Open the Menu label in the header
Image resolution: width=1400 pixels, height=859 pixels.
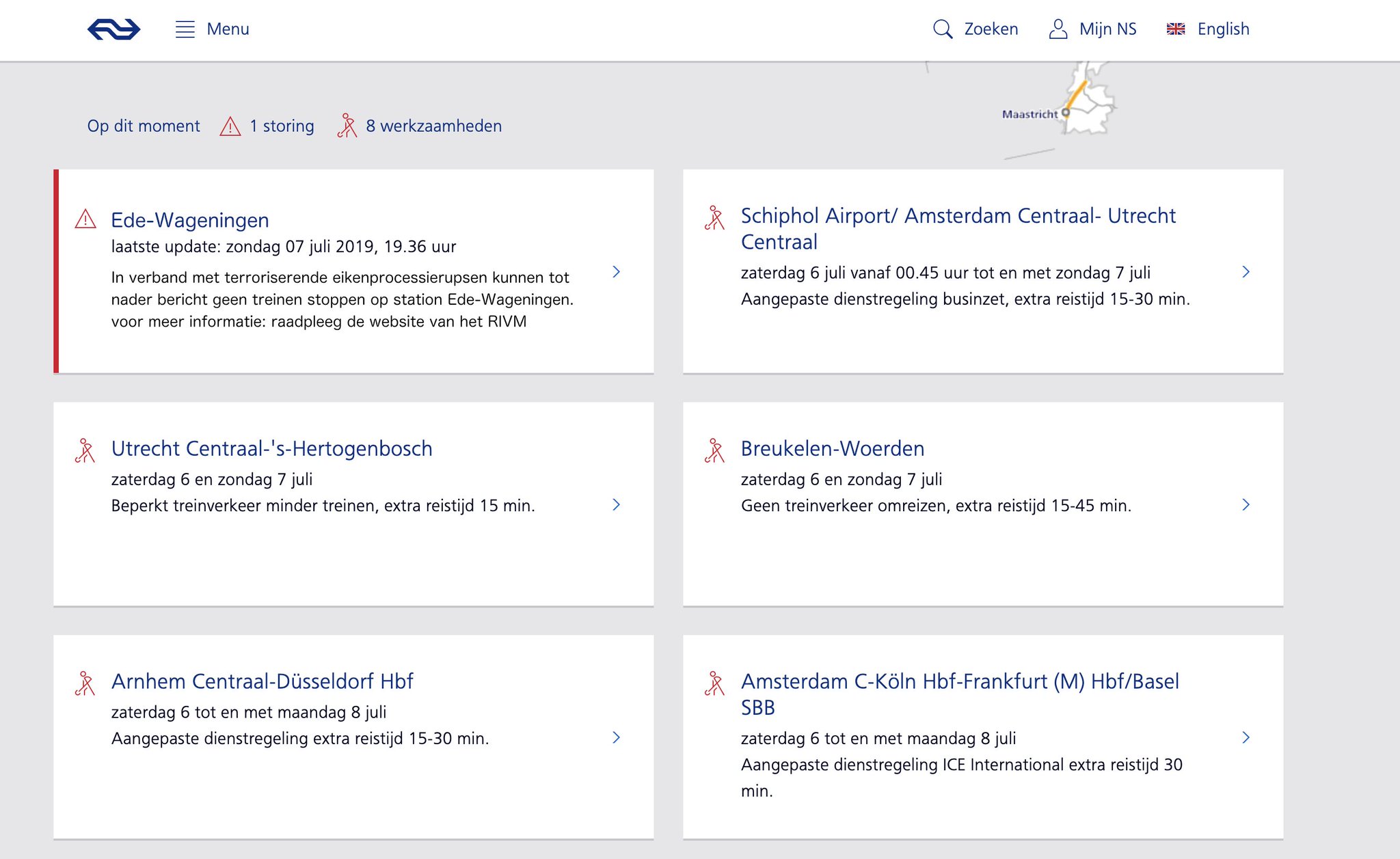pyautogui.click(x=228, y=29)
